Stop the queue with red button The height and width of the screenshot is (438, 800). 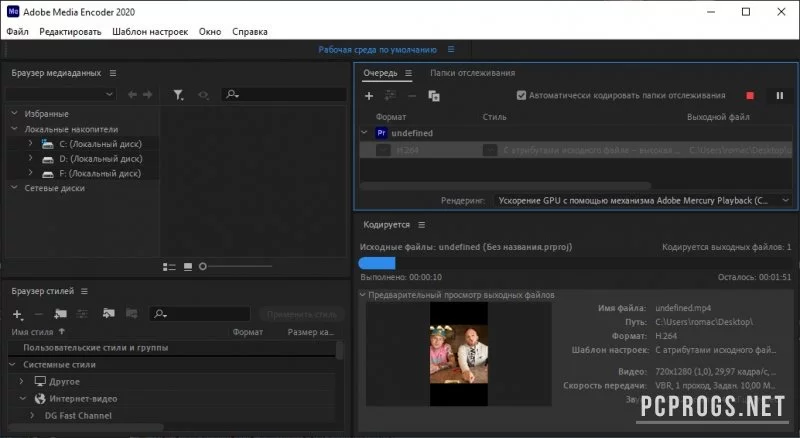(x=750, y=95)
